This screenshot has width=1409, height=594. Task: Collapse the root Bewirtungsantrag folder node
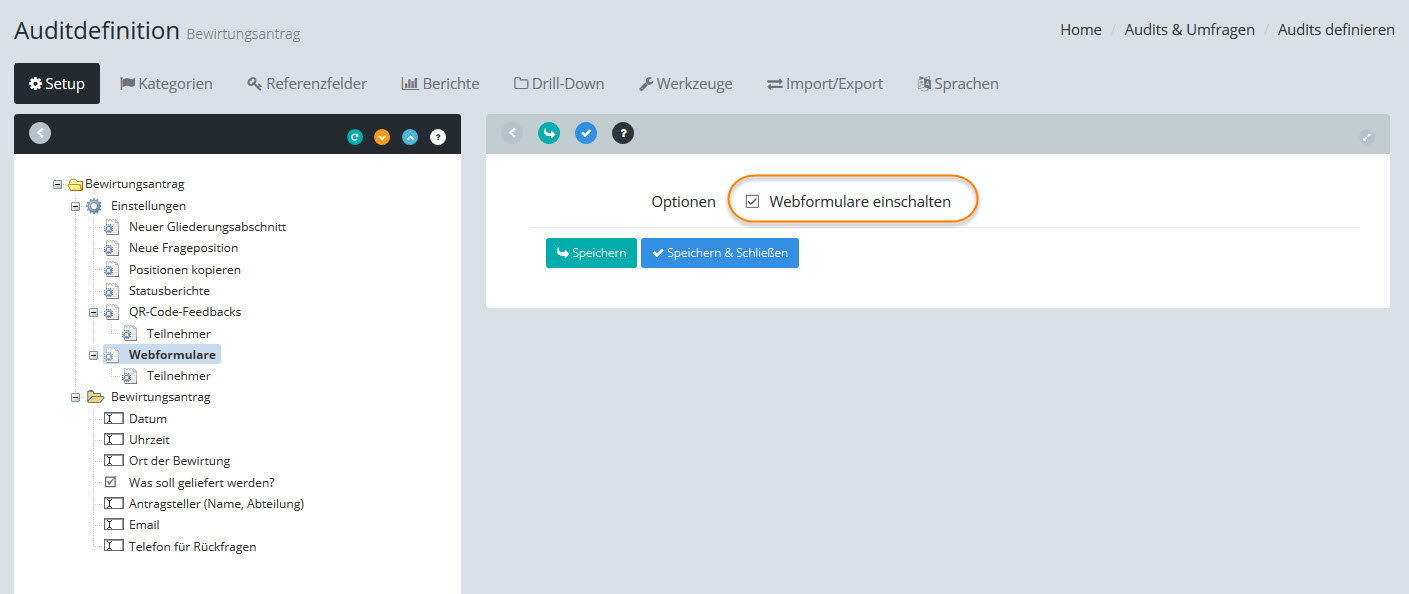(58, 184)
